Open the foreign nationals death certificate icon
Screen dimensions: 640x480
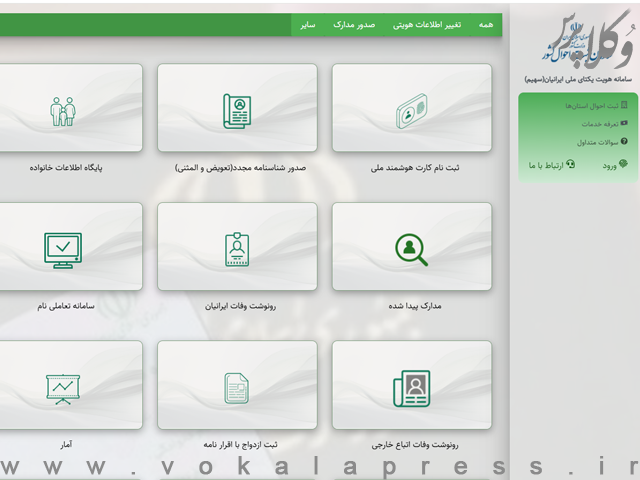pyautogui.click(x=411, y=387)
